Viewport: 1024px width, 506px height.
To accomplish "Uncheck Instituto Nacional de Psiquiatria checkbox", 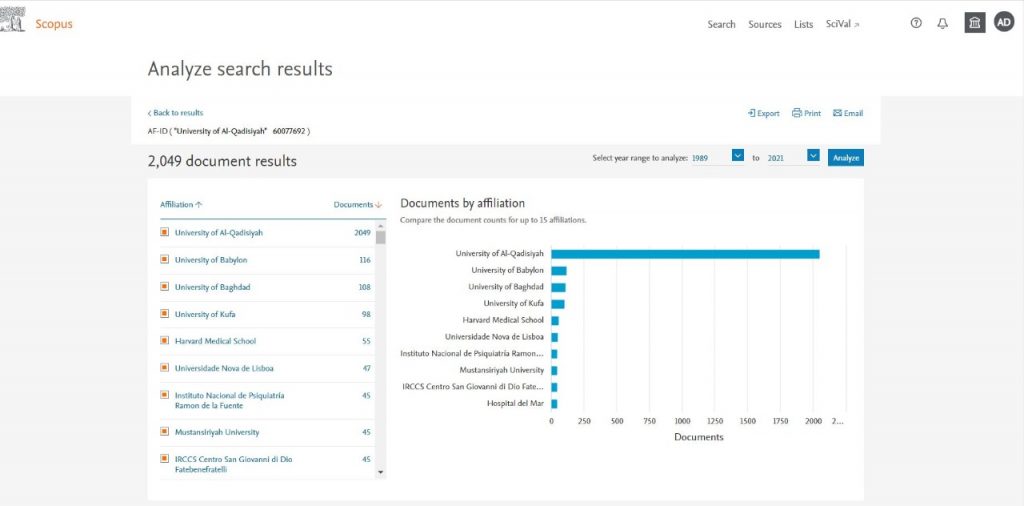I will (165, 394).
